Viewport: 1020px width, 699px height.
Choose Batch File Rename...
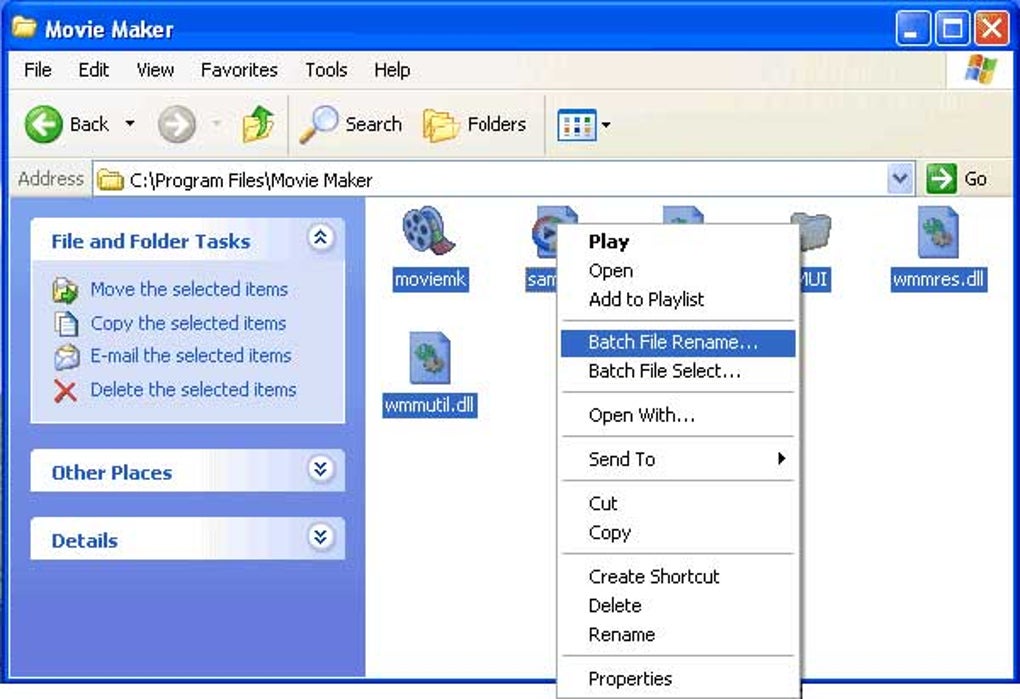678,343
